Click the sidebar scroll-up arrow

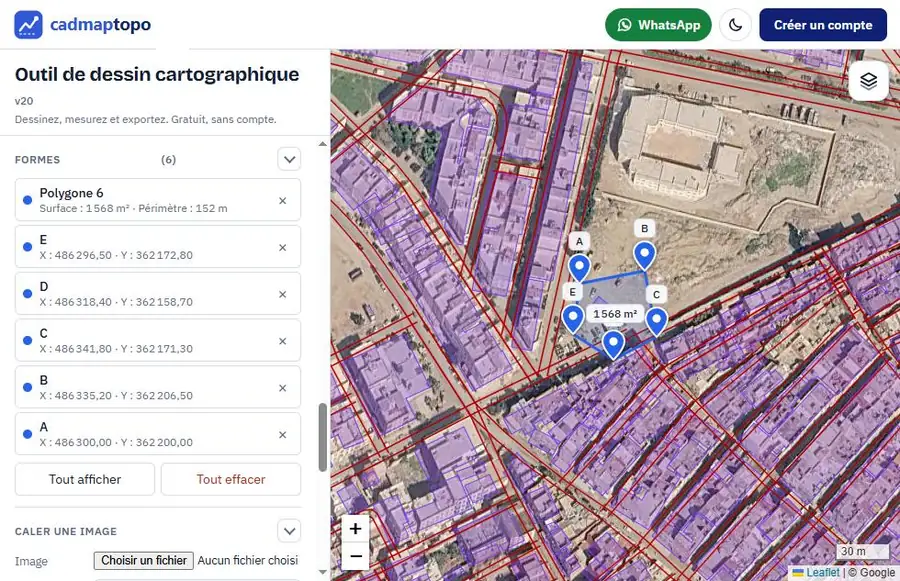pyautogui.click(x=323, y=144)
